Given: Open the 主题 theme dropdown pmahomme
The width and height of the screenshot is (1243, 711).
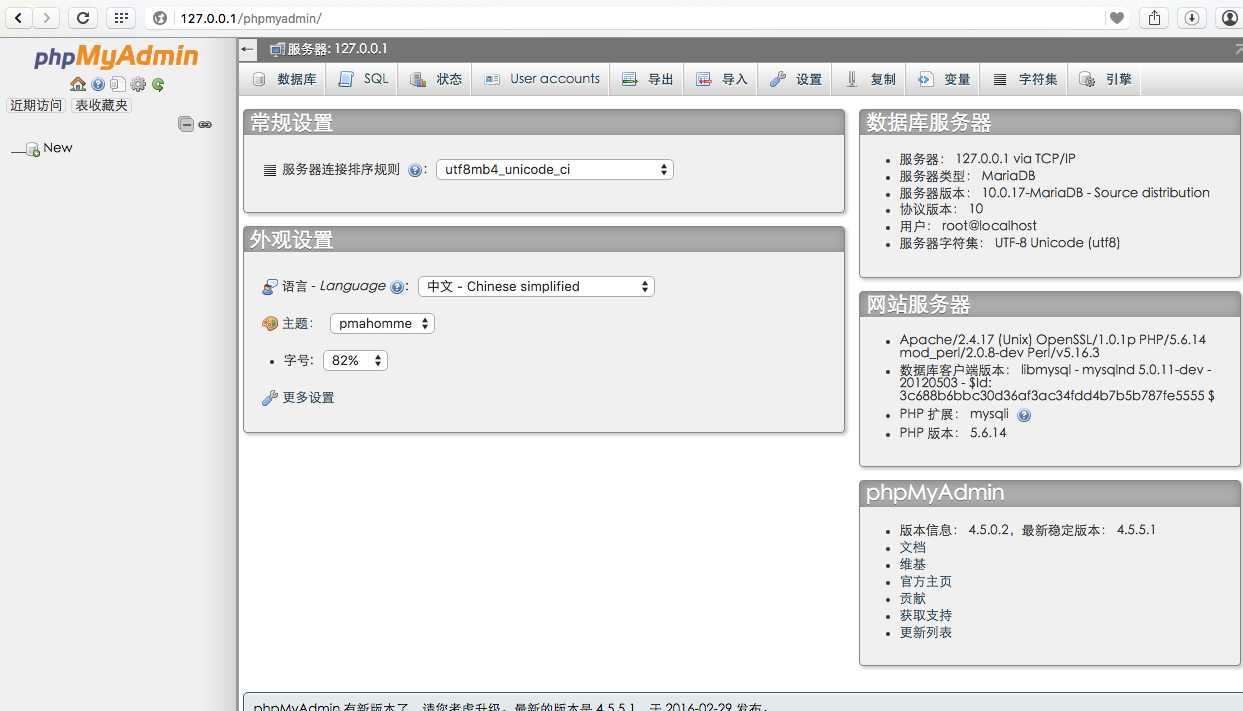Looking at the screenshot, I should tap(382, 324).
